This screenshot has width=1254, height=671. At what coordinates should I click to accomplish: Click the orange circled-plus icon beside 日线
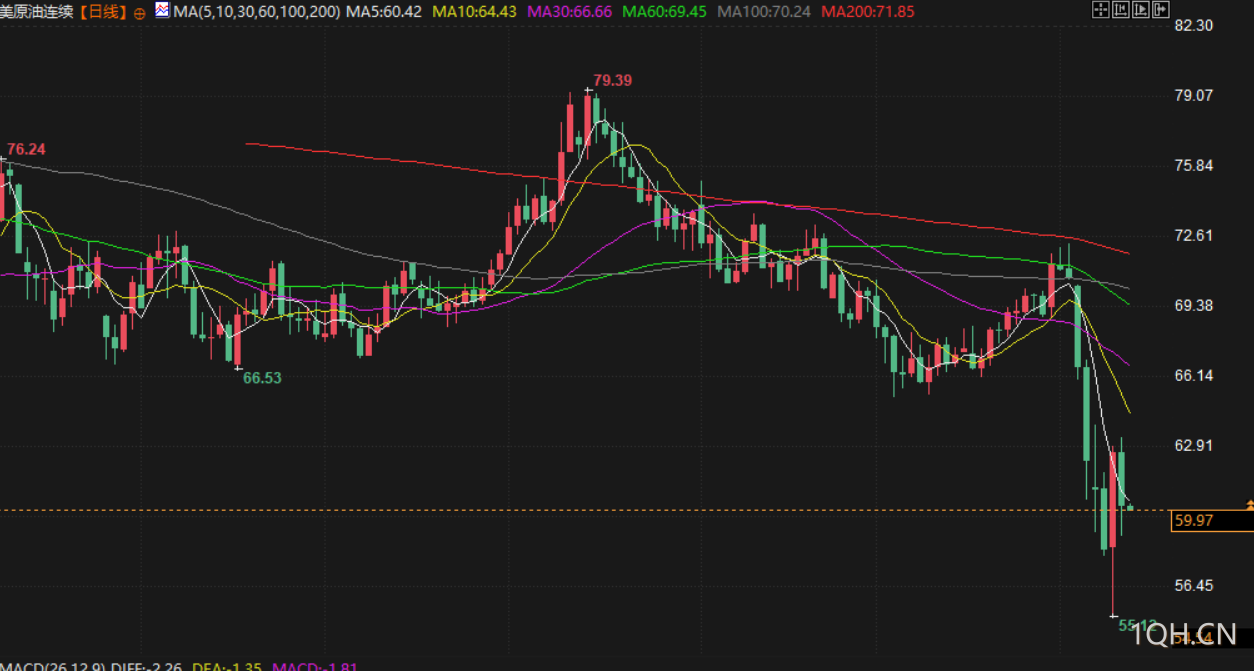138,13
